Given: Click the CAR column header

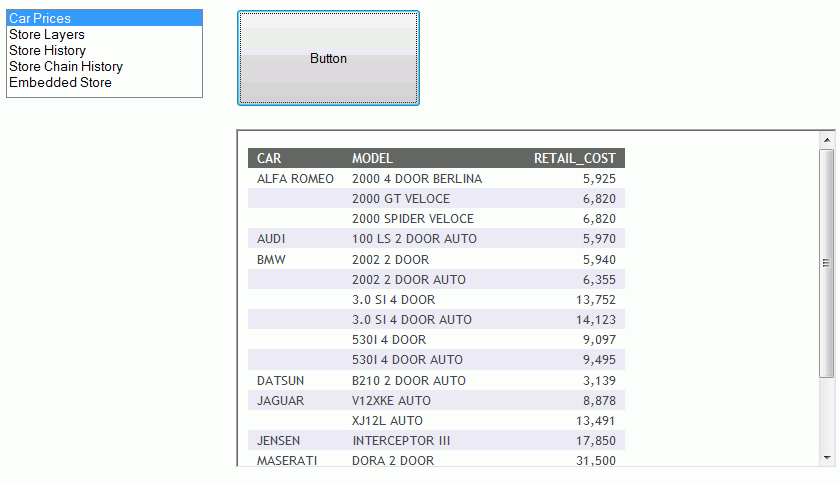Looking at the screenshot, I should tap(269, 159).
